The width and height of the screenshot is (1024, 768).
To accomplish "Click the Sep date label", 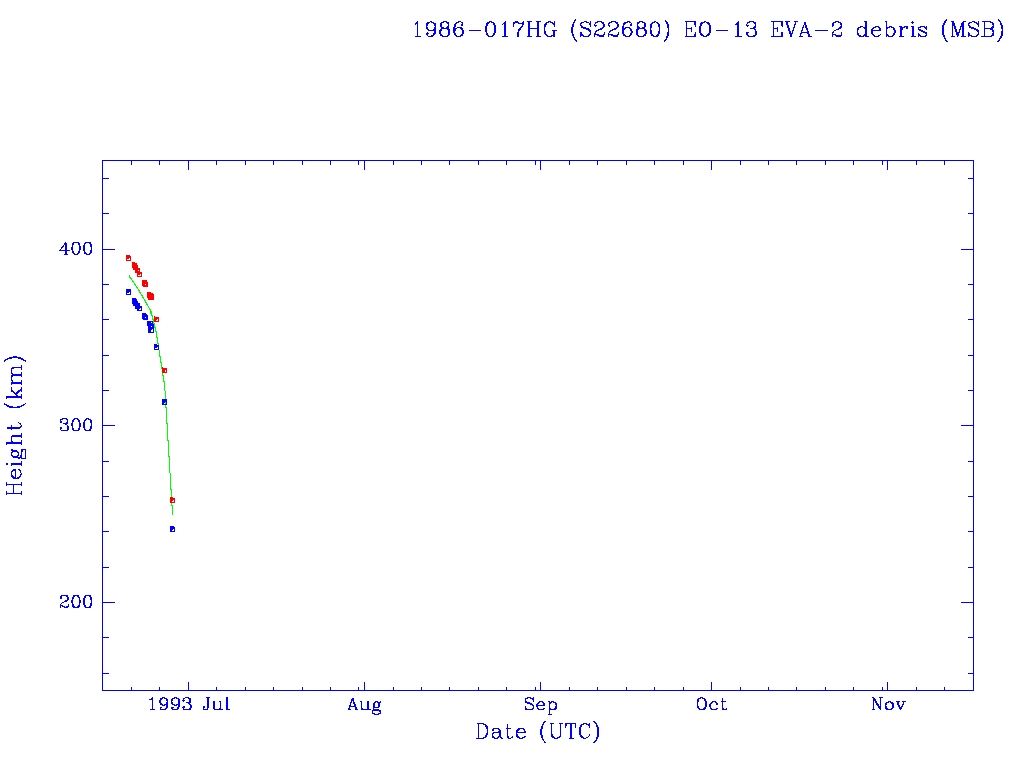I will [540, 705].
